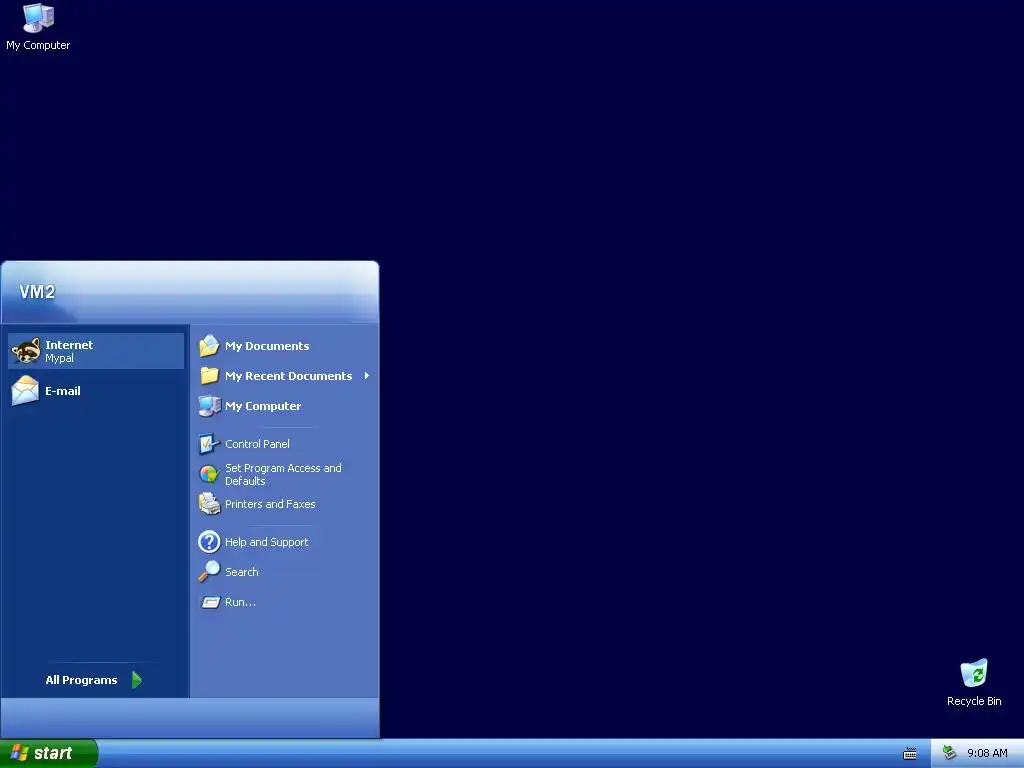Click the My Recent Documents label
Screen dimensions: 1024x768
[289, 376]
